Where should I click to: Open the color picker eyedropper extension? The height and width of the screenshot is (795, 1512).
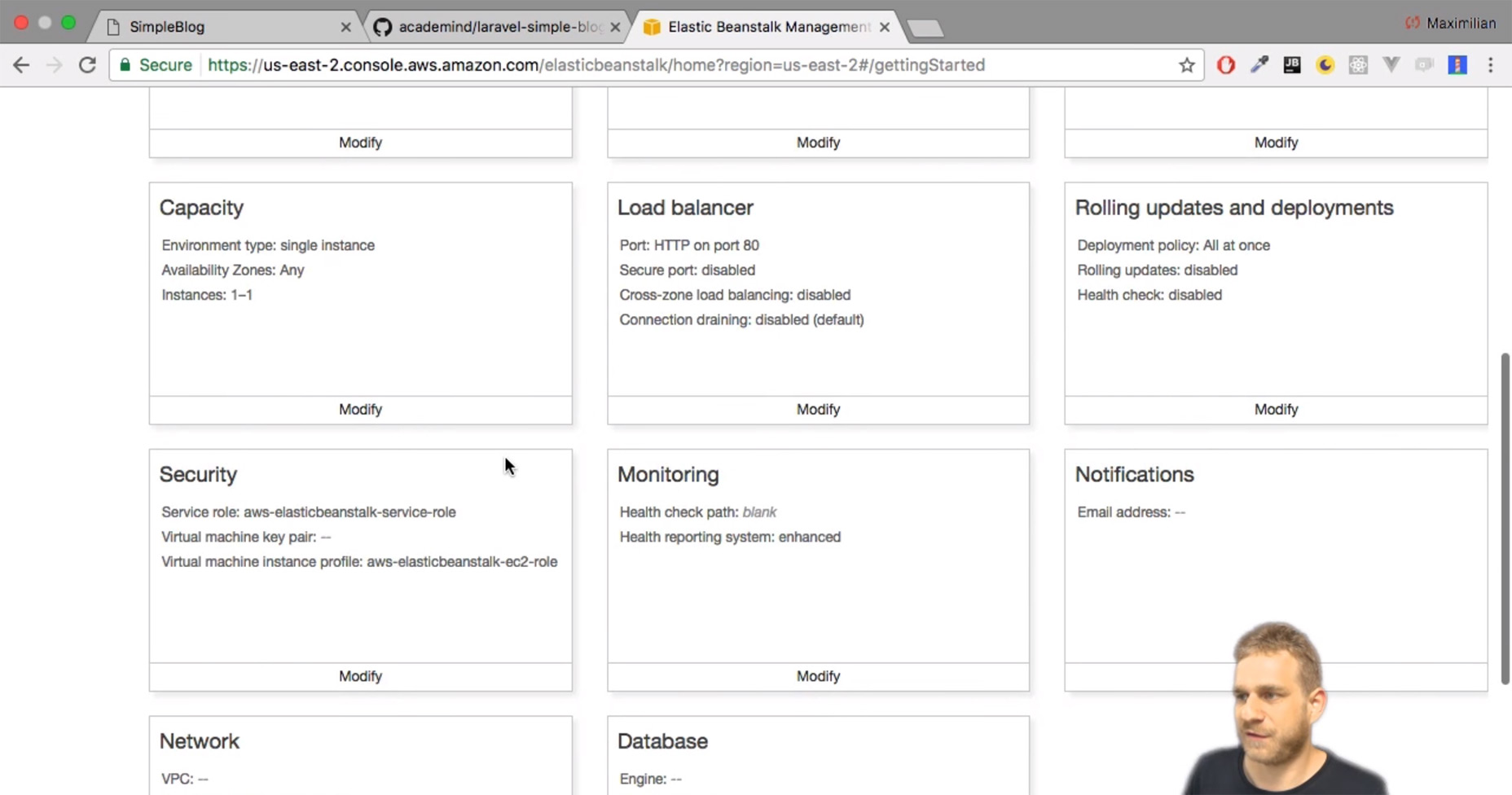click(1259, 65)
